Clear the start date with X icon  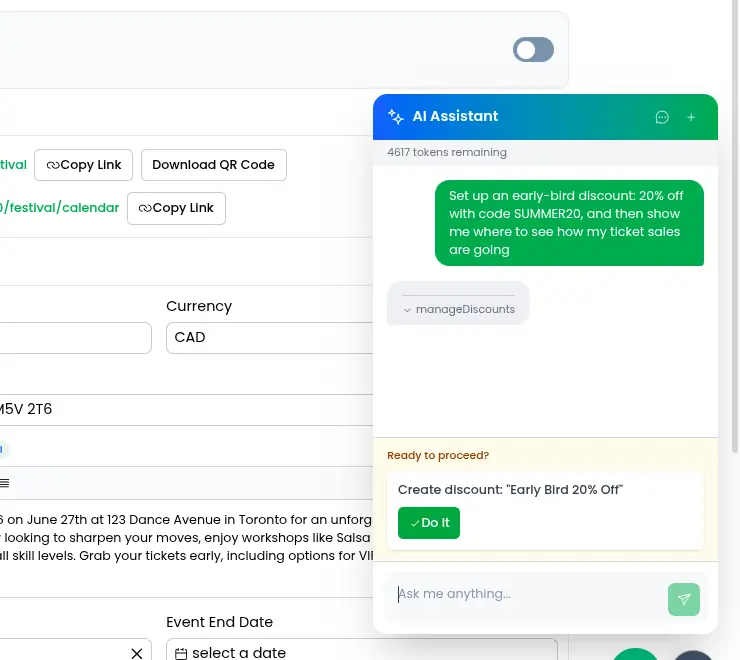pos(137,653)
